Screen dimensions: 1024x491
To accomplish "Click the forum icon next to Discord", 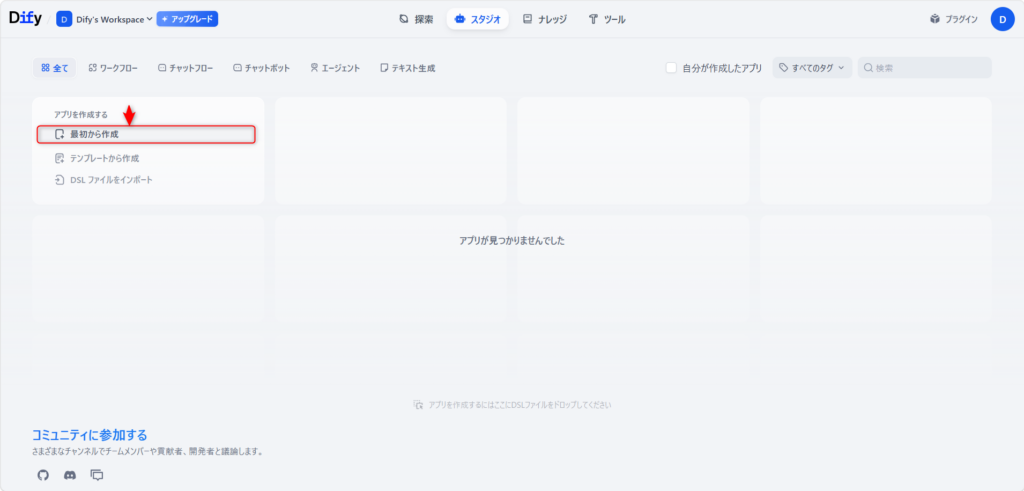I will pyautogui.click(x=97, y=474).
